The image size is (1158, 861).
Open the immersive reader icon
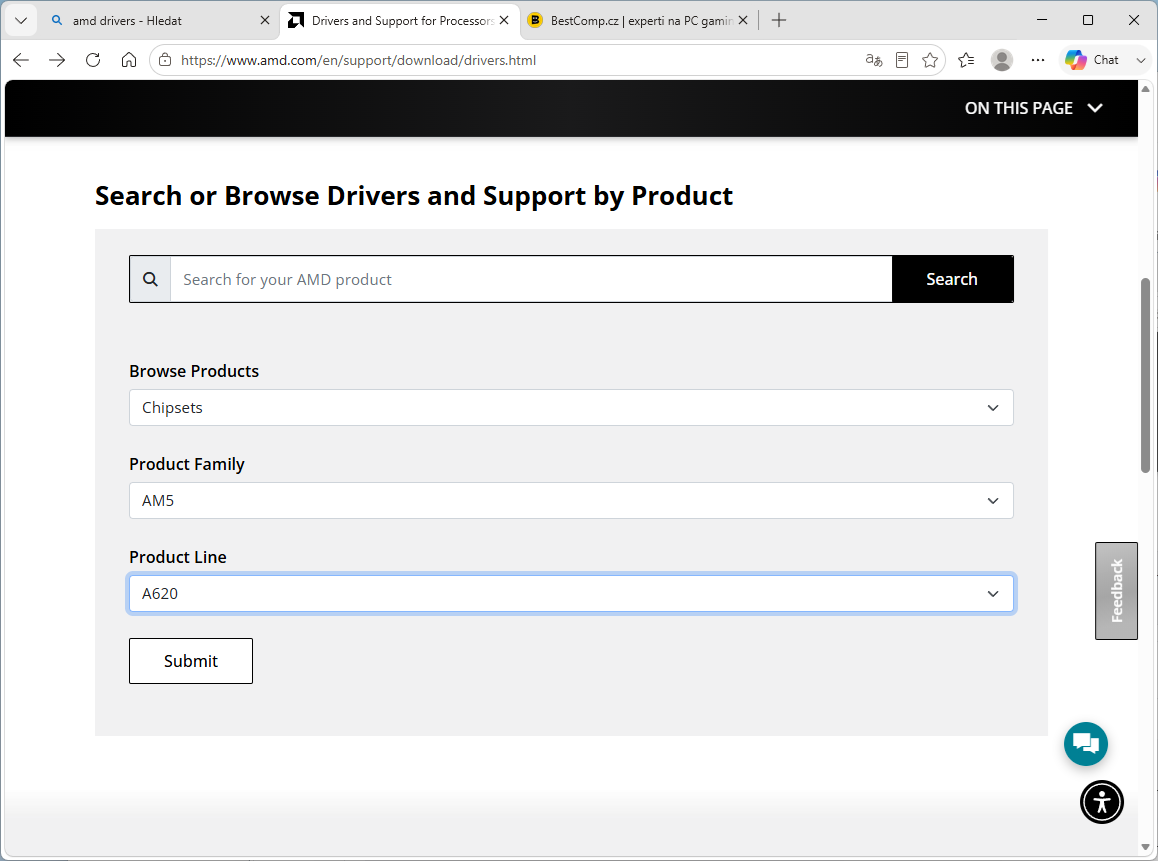click(x=902, y=60)
